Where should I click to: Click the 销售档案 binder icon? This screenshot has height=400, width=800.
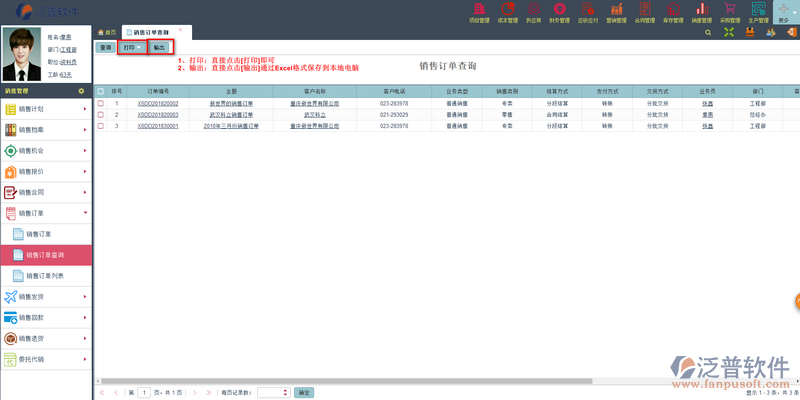[x=10, y=130]
